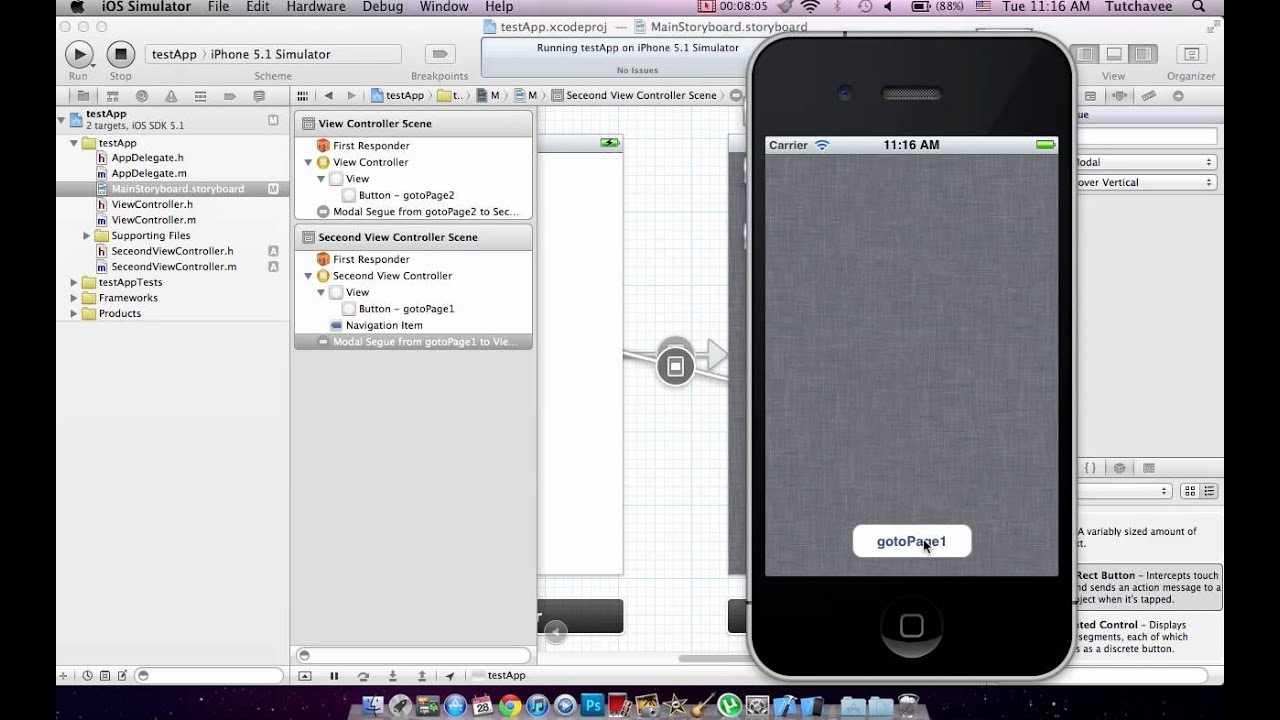Screen dimensions: 1280x720
Task: Click the debug bar pause button
Action: (x=334, y=676)
